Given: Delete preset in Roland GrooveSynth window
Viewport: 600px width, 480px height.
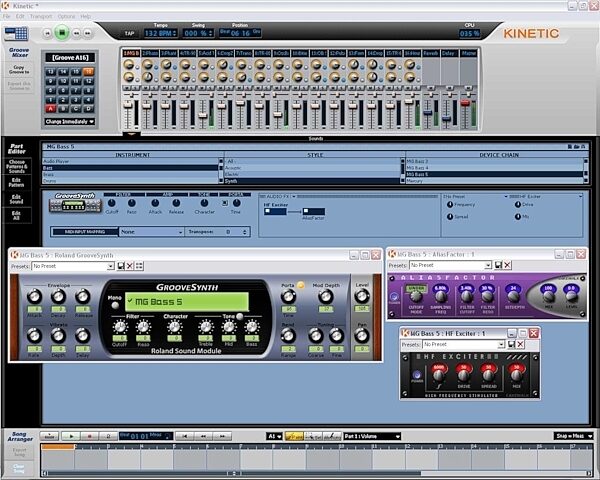Looking at the screenshot, I should click(130, 266).
